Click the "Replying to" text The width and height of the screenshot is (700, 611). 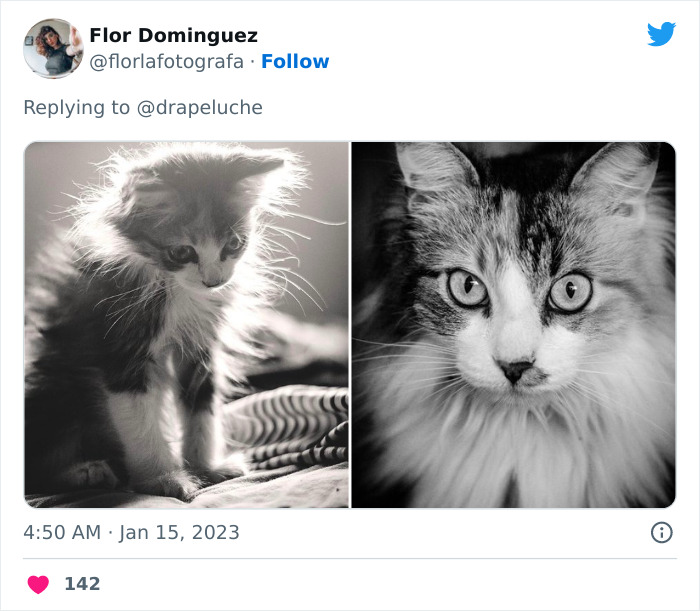[x=76, y=107]
